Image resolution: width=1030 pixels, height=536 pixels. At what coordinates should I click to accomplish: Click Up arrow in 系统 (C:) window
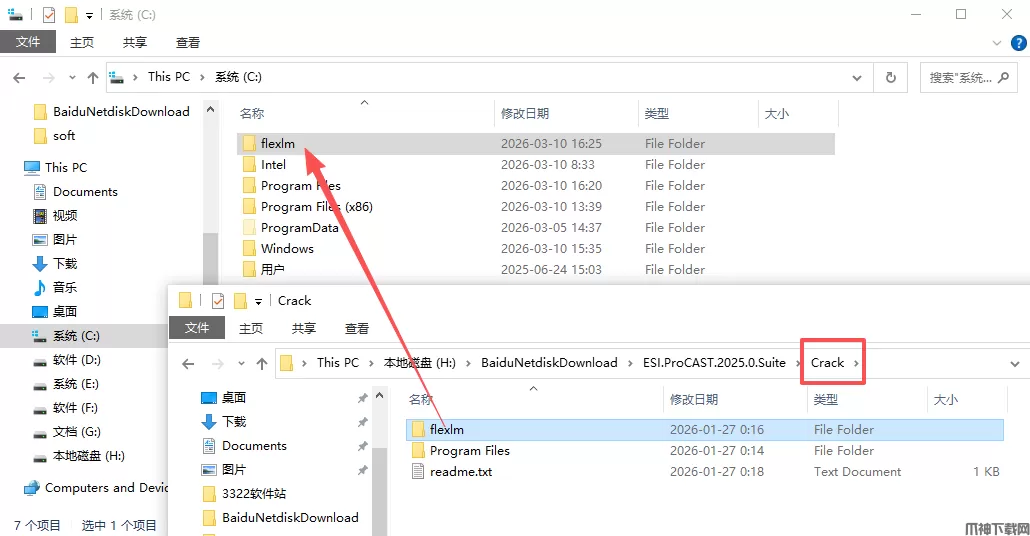point(93,78)
